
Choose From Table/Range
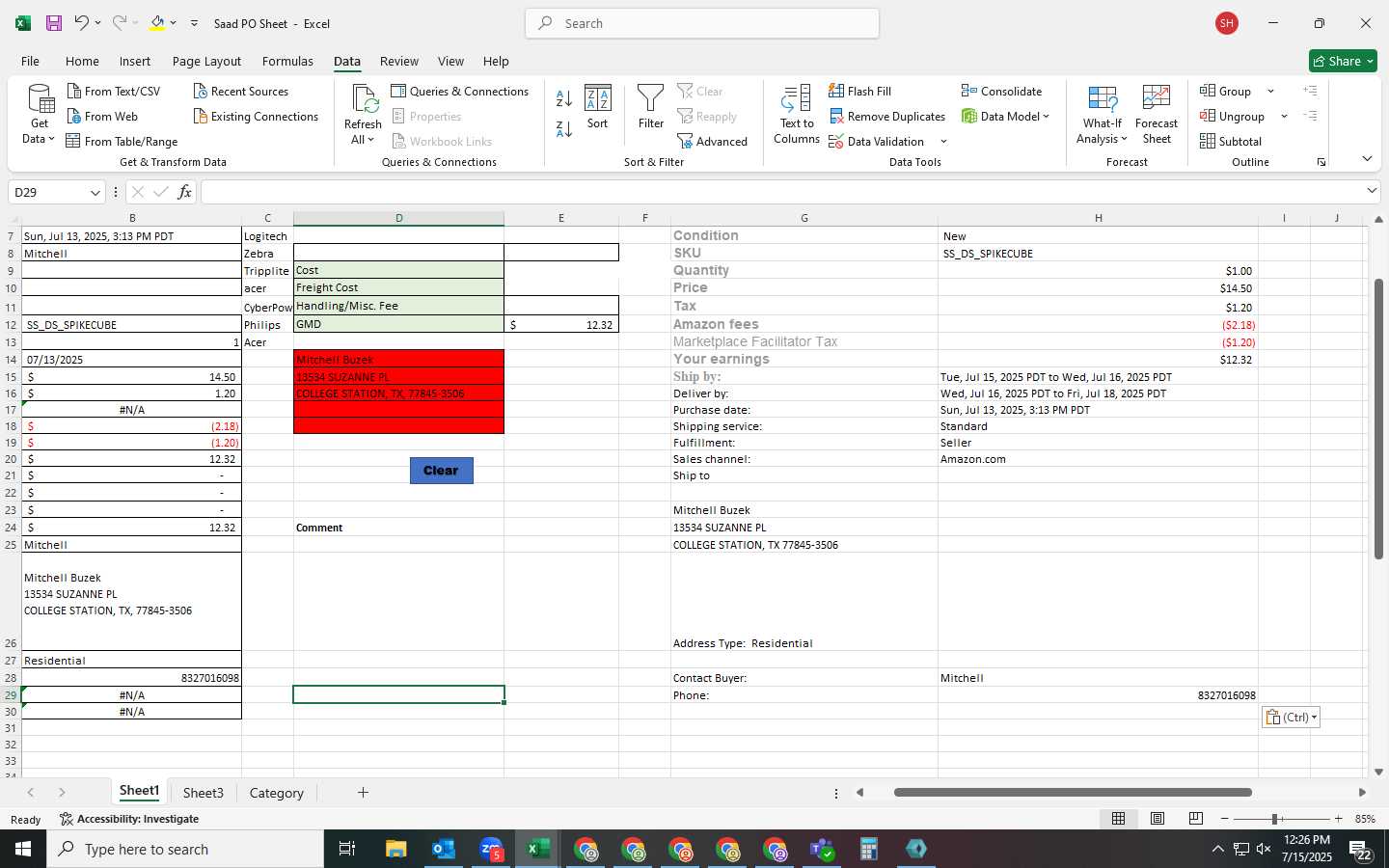(x=122, y=142)
